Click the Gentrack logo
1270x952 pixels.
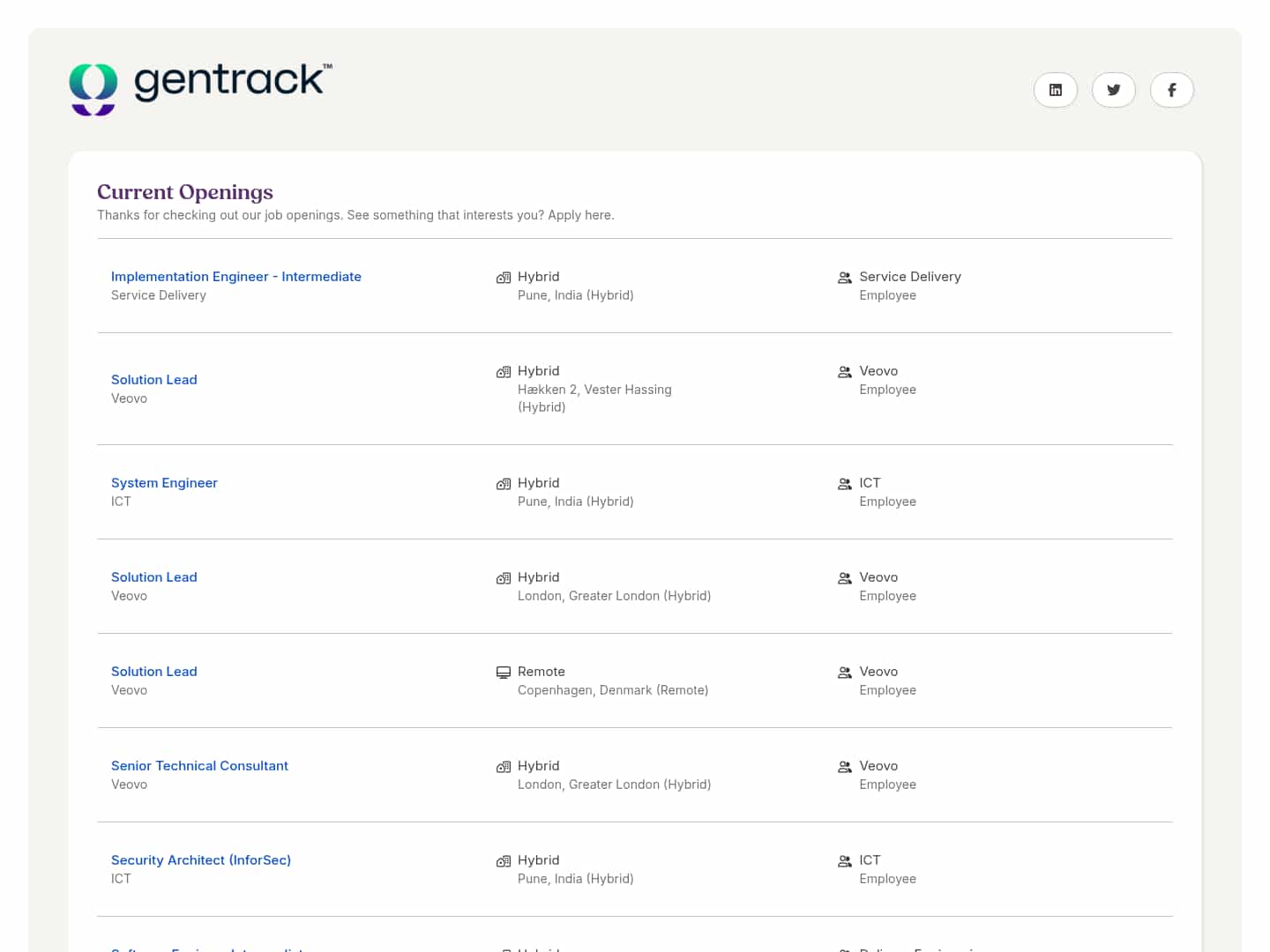(201, 89)
